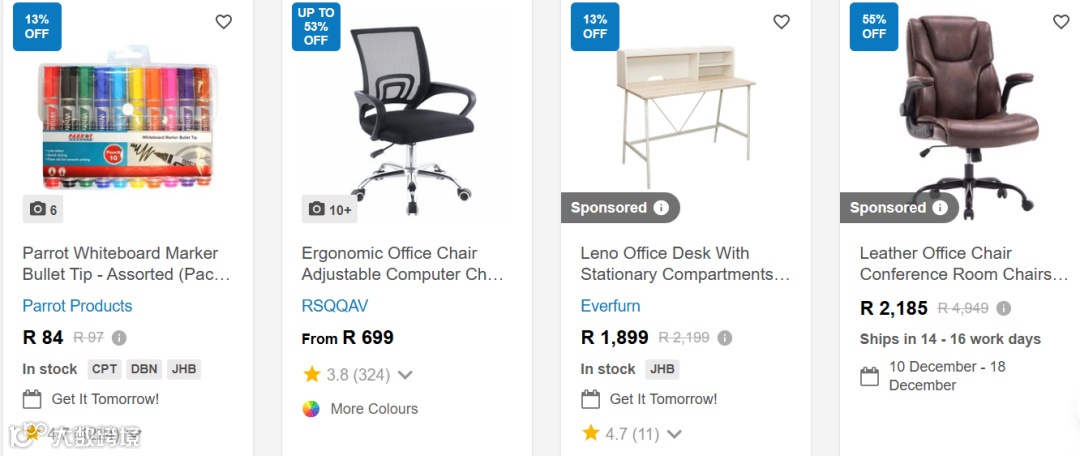The height and width of the screenshot is (456, 1080).
Task: Click Sponsored info icon on Leather Office Chair
Action: coord(940,208)
